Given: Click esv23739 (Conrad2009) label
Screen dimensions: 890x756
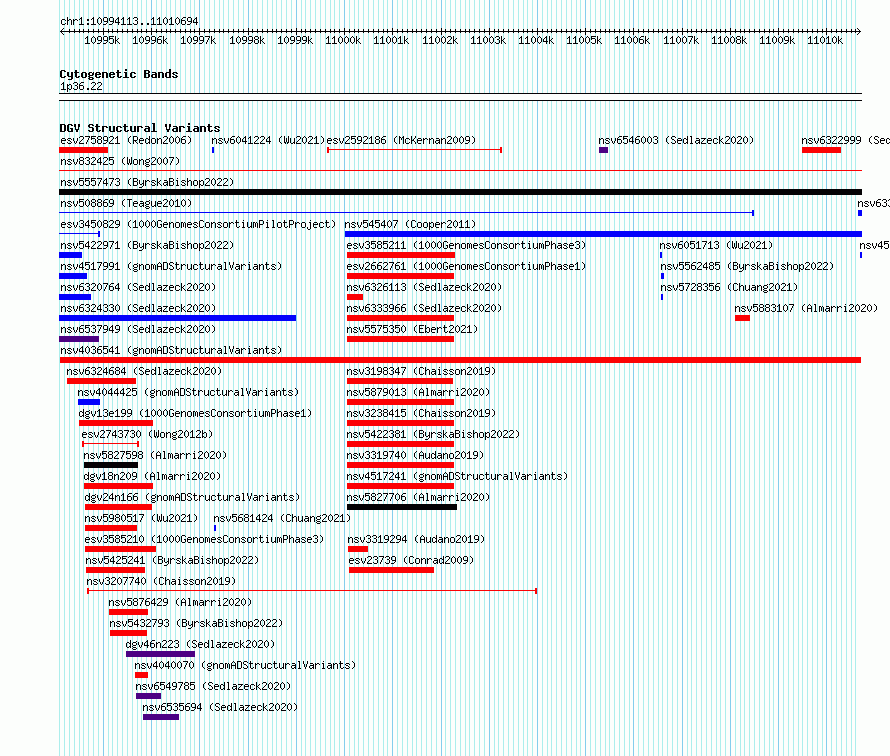Looking at the screenshot, I should coord(412,560).
